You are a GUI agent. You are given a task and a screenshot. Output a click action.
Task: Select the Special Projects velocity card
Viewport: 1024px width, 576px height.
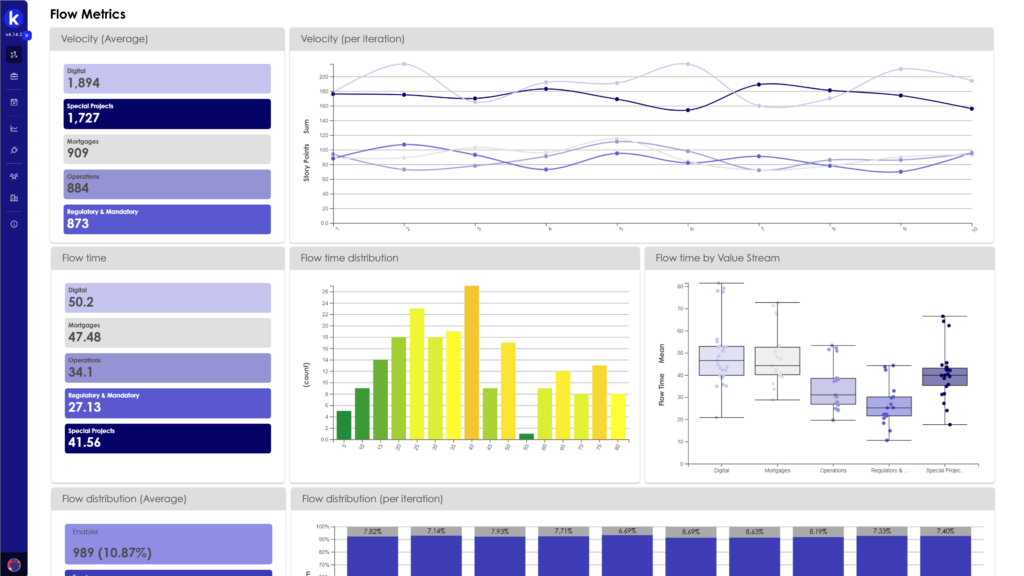(166, 112)
